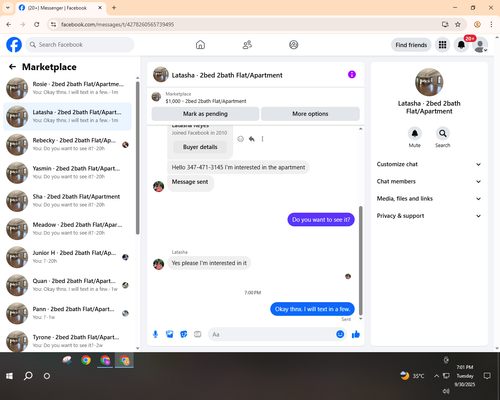Open the Junior H conversation
The width and height of the screenshot is (500, 400).
(67, 257)
